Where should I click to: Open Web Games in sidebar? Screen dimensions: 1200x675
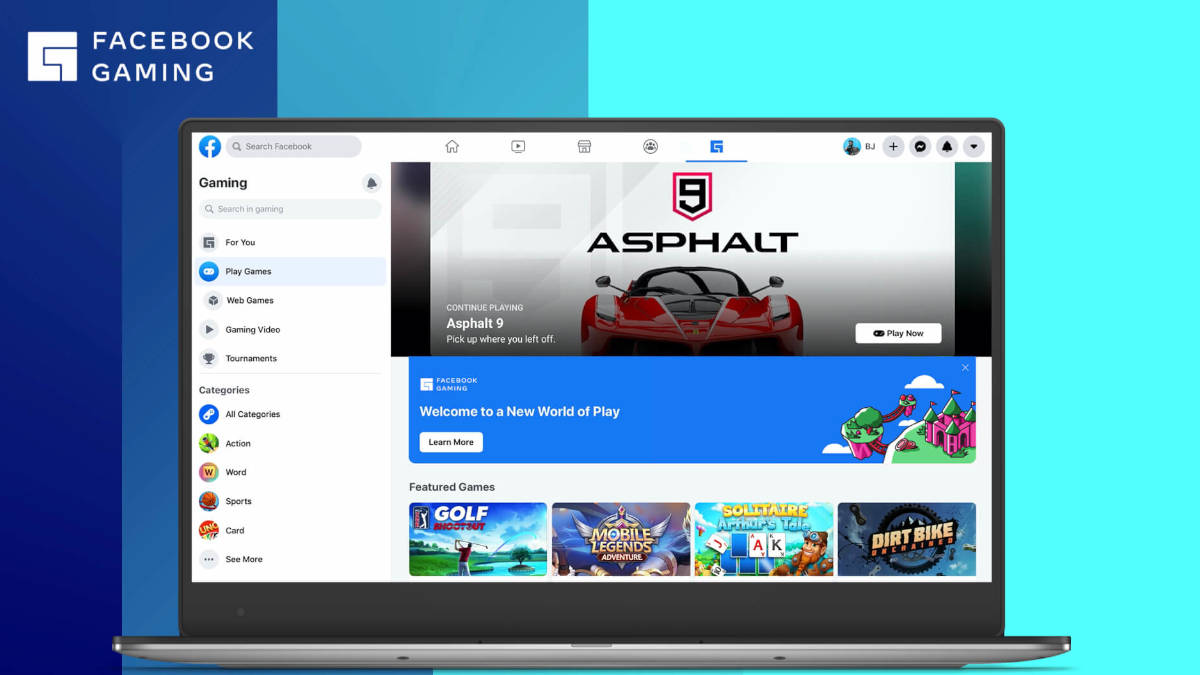(x=289, y=300)
